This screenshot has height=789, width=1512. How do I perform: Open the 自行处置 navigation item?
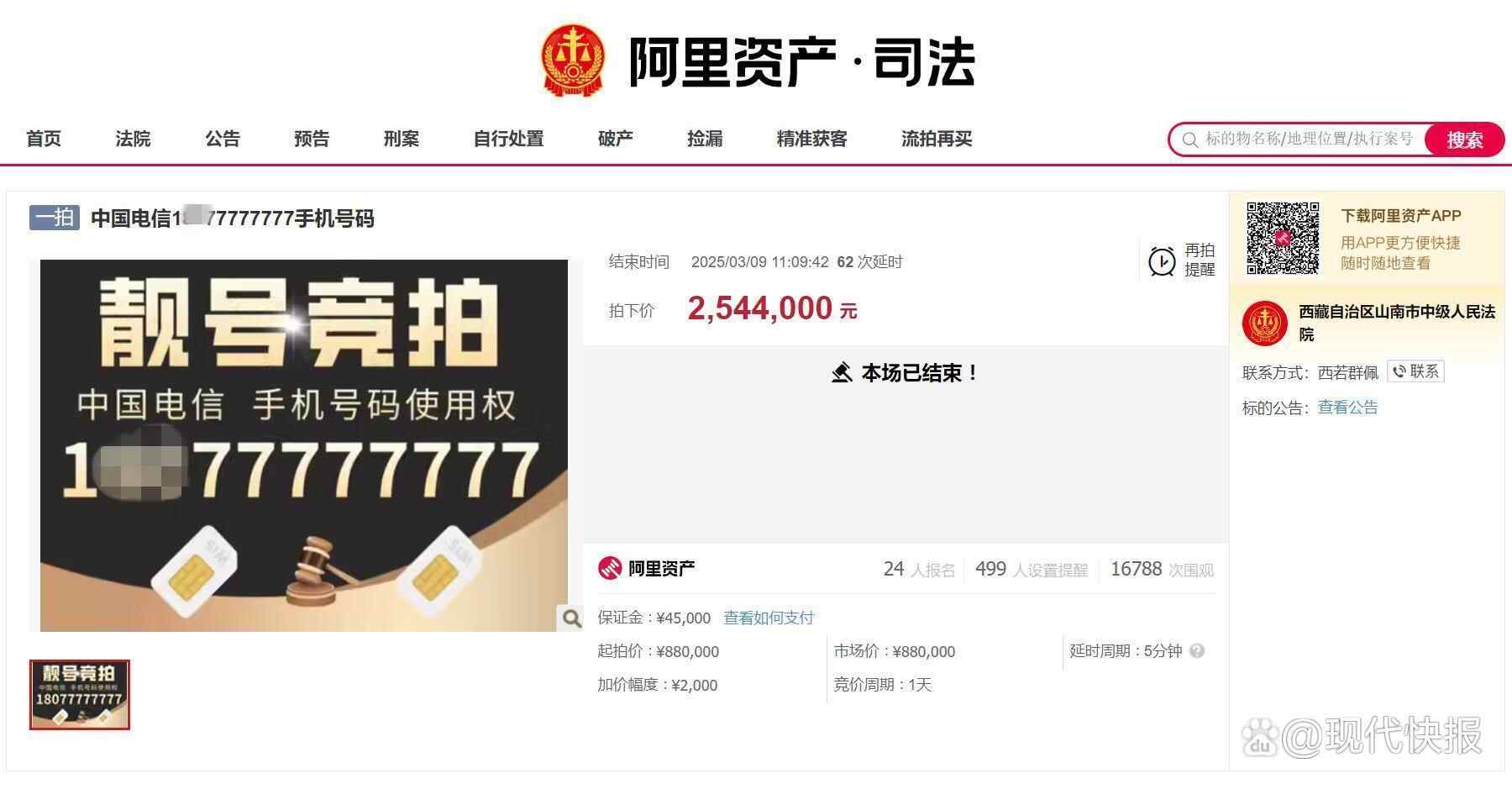coord(508,139)
